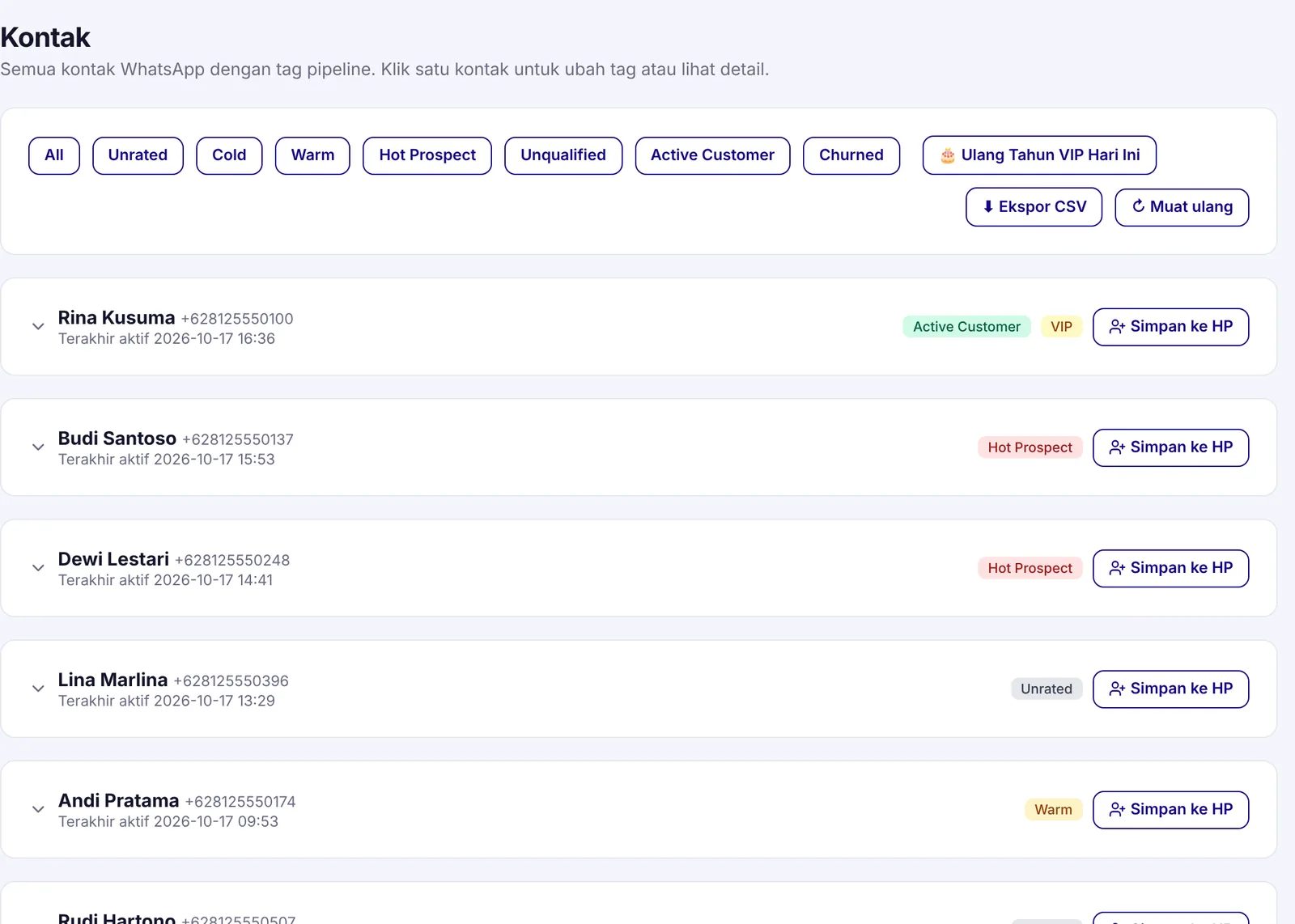Show only Warm contacts

pos(312,155)
